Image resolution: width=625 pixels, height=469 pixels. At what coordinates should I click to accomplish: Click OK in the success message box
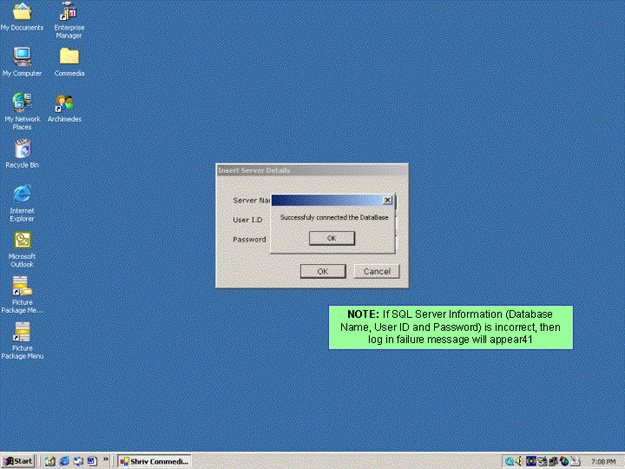331,238
